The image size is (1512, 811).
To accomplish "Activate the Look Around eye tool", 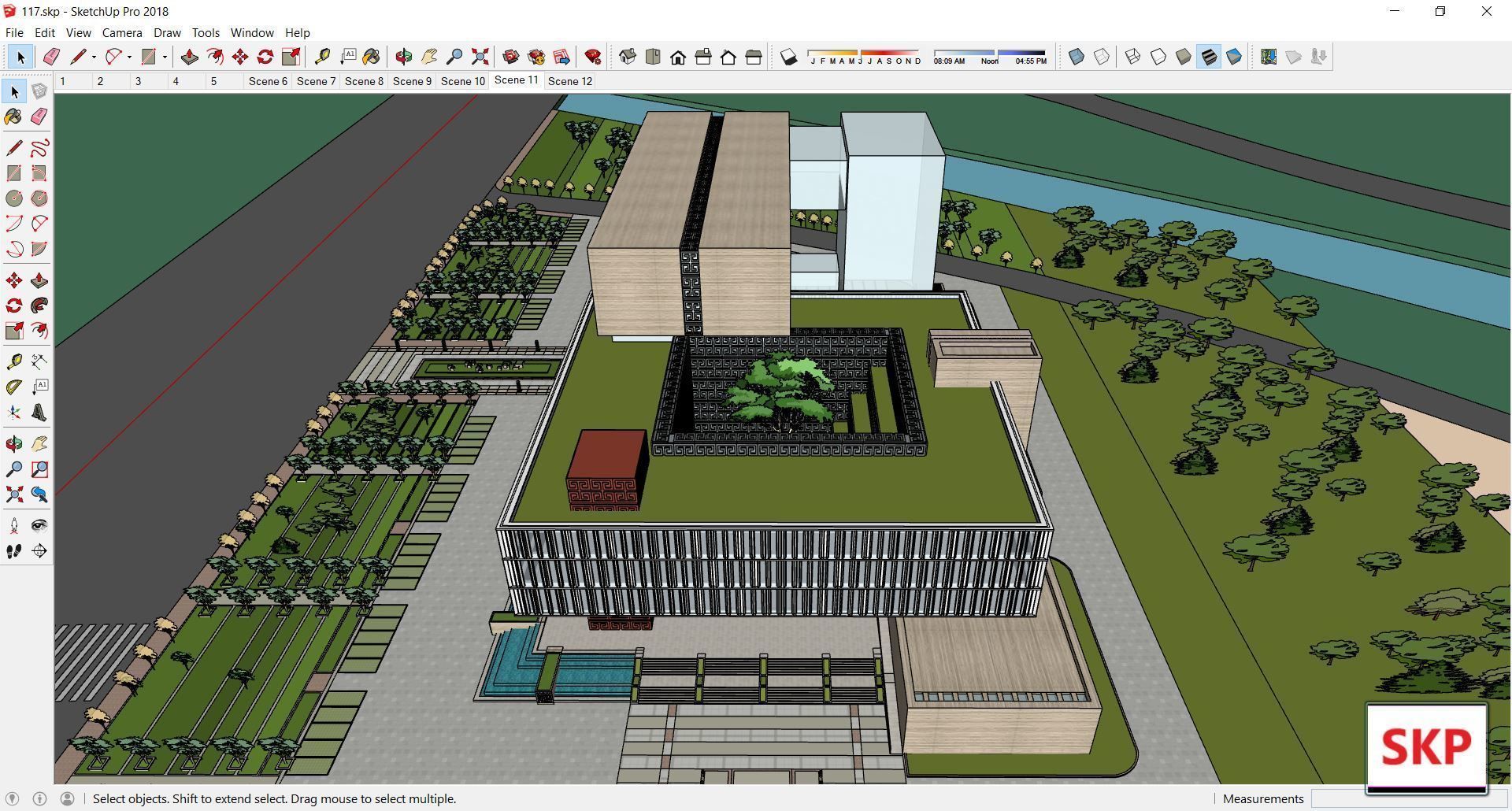I will (39, 526).
